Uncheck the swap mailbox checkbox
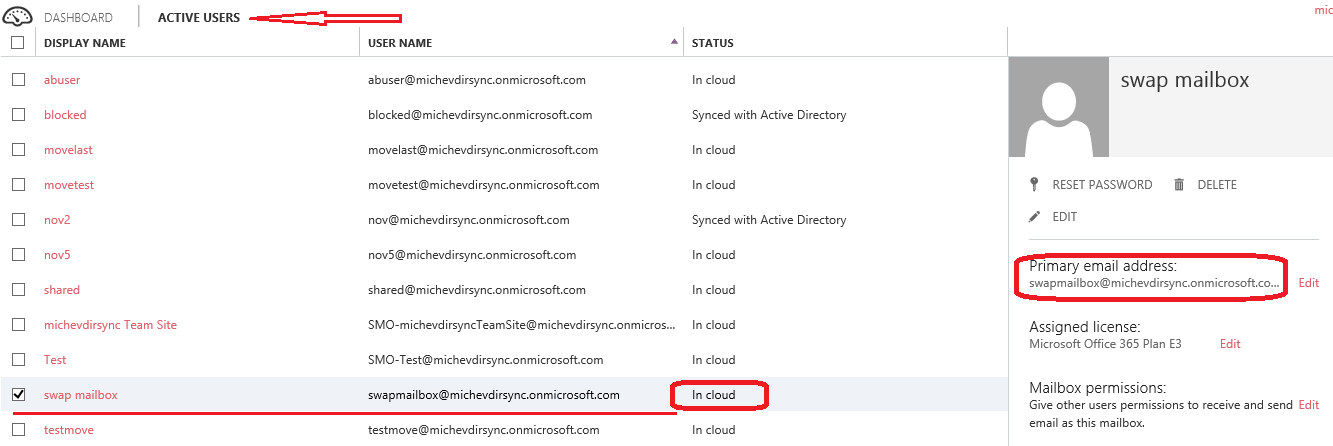Viewport: 1333px width, 446px height. [x=18, y=395]
